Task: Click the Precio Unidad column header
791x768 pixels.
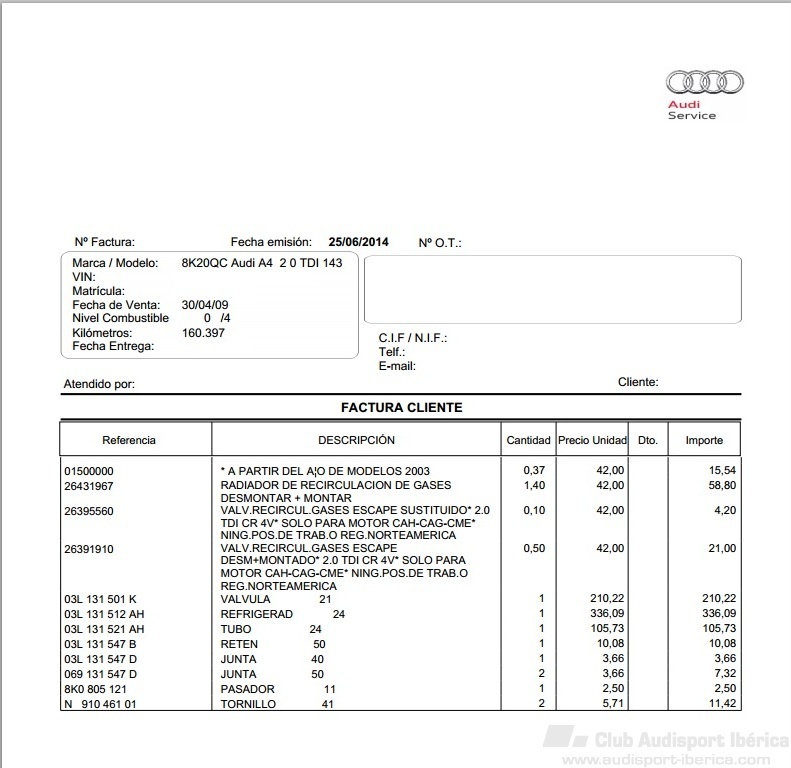Action: tap(592, 440)
